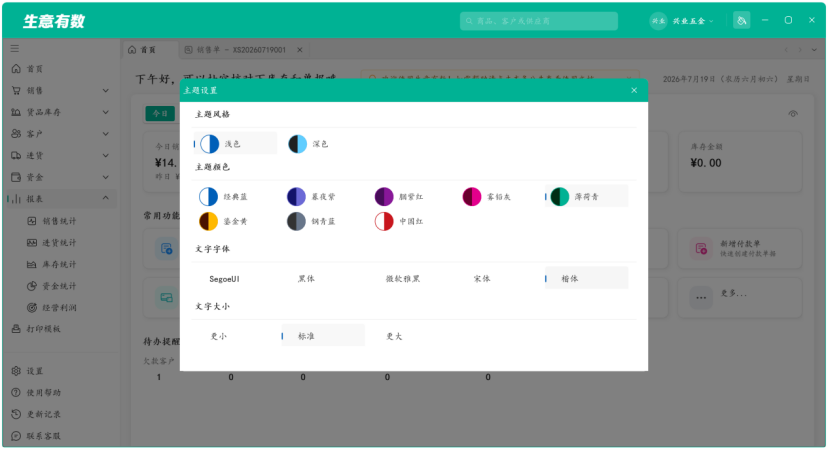This screenshot has width=828, height=450.
Task: Close the 销售单 XS20260719001 tab
Action: pos(300,50)
